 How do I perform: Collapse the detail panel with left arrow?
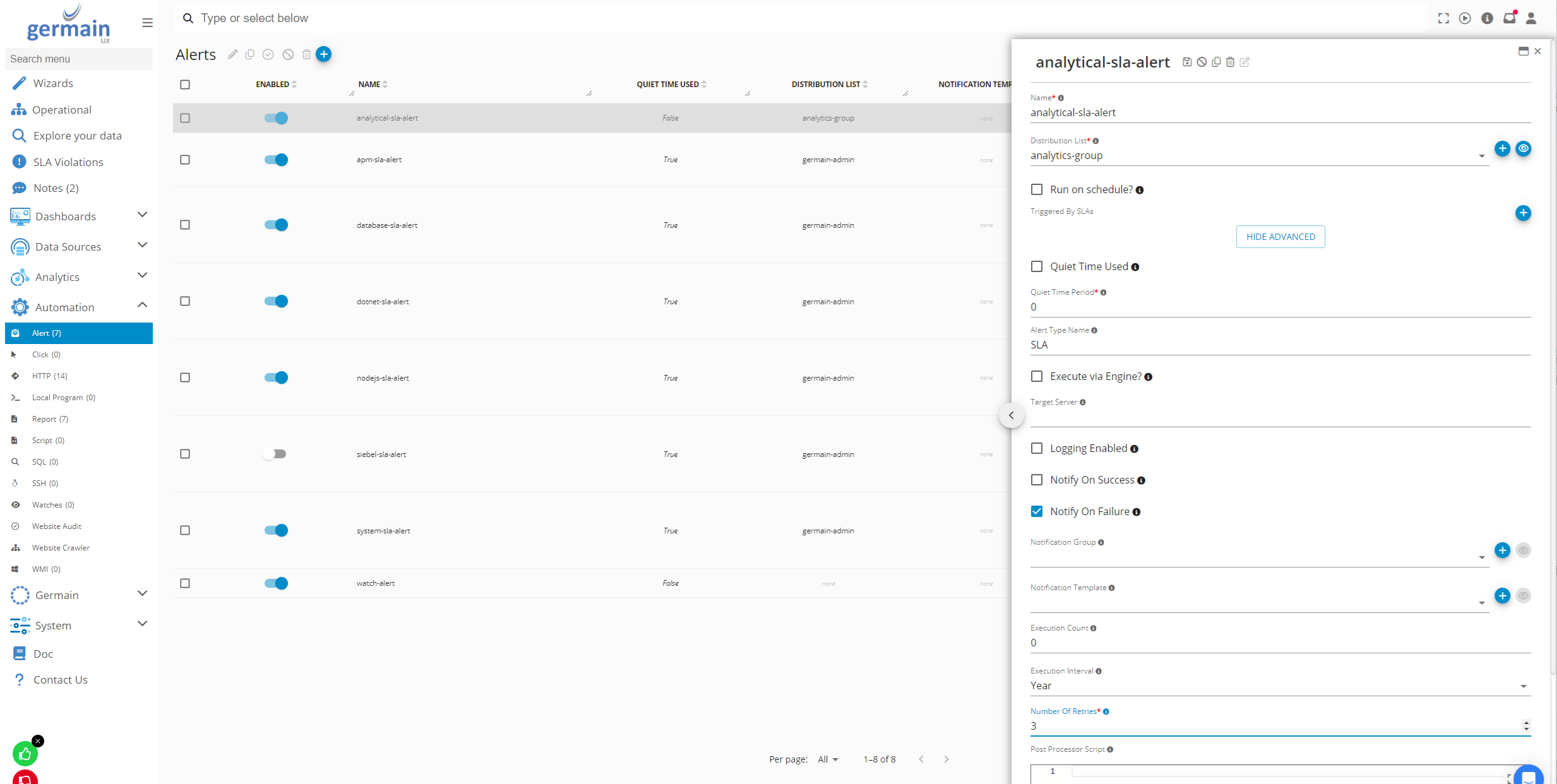point(1011,415)
